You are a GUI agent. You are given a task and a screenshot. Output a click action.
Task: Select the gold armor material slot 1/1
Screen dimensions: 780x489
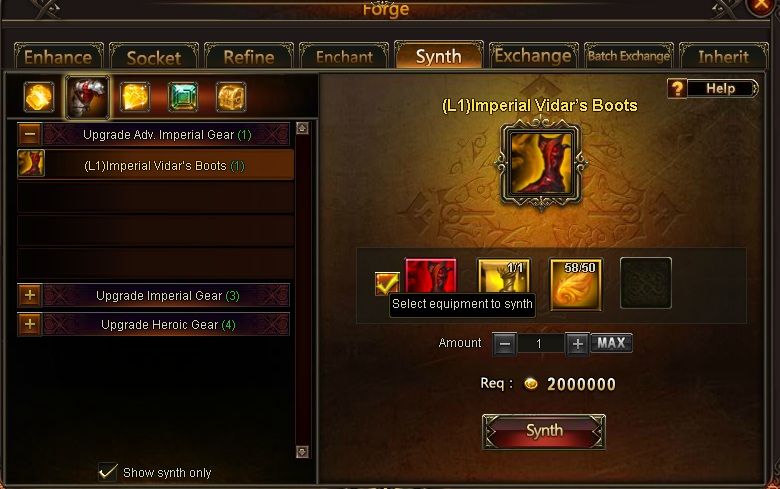504,277
